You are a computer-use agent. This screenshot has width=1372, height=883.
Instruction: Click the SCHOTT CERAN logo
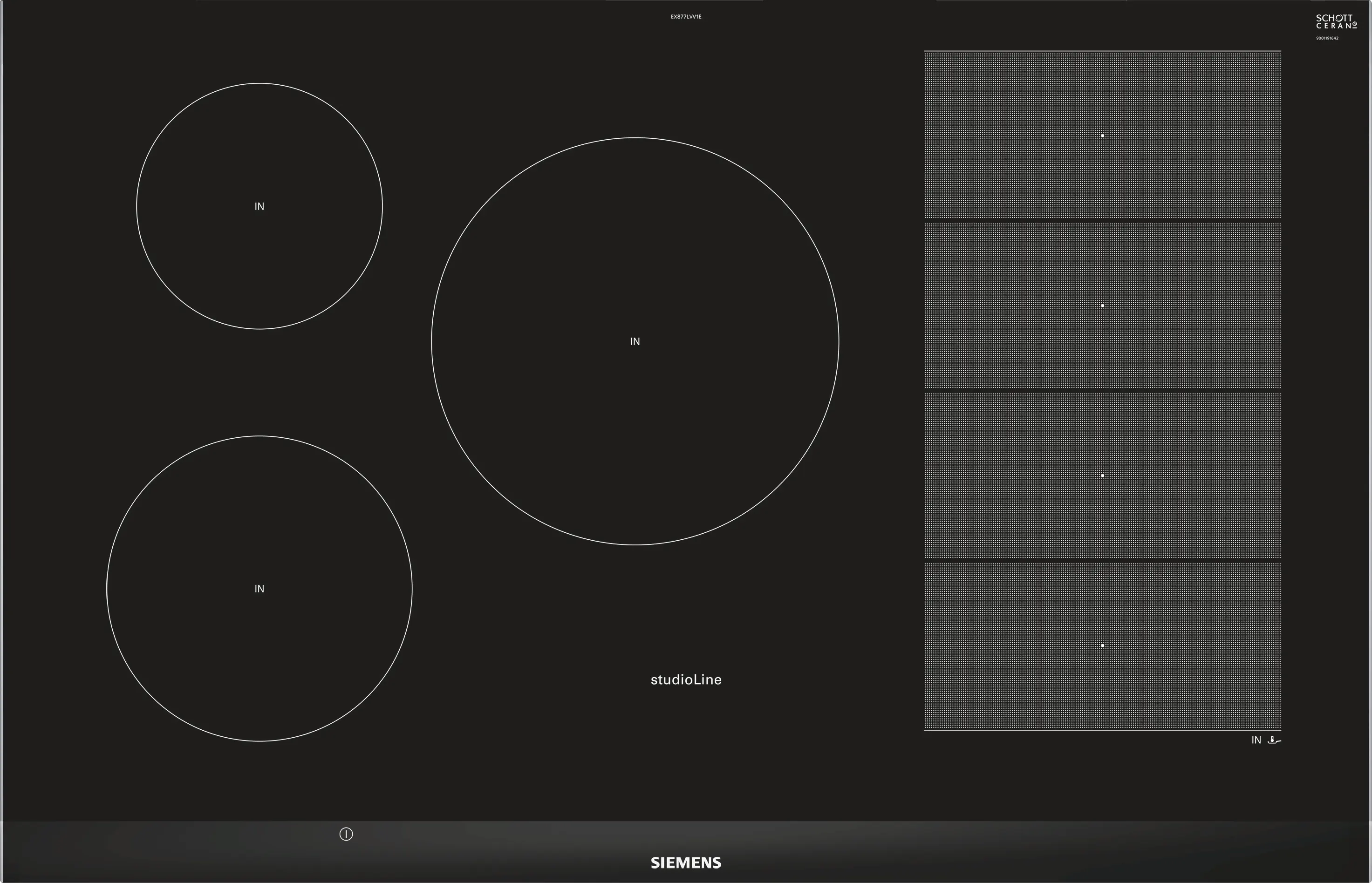(x=1336, y=22)
